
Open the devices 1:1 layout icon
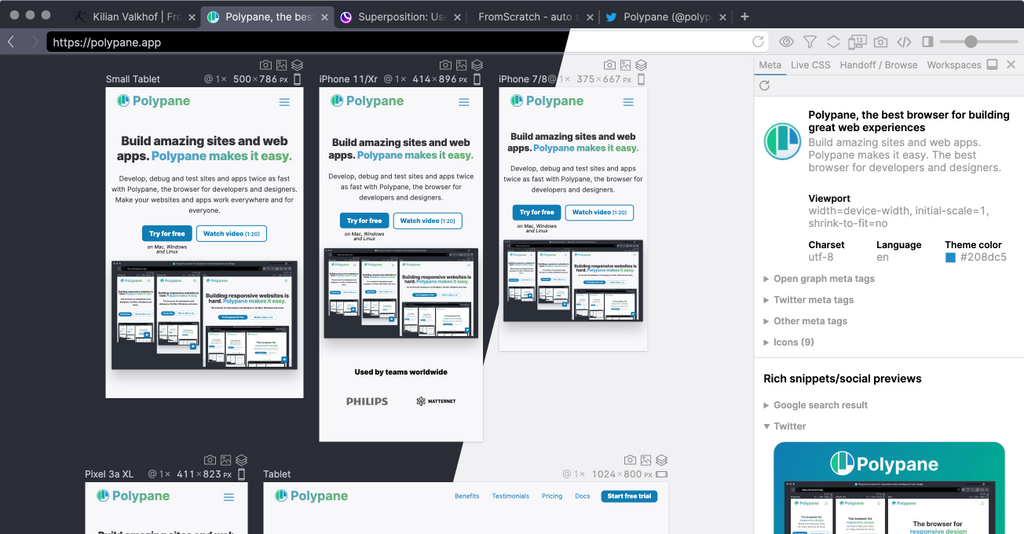point(857,42)
